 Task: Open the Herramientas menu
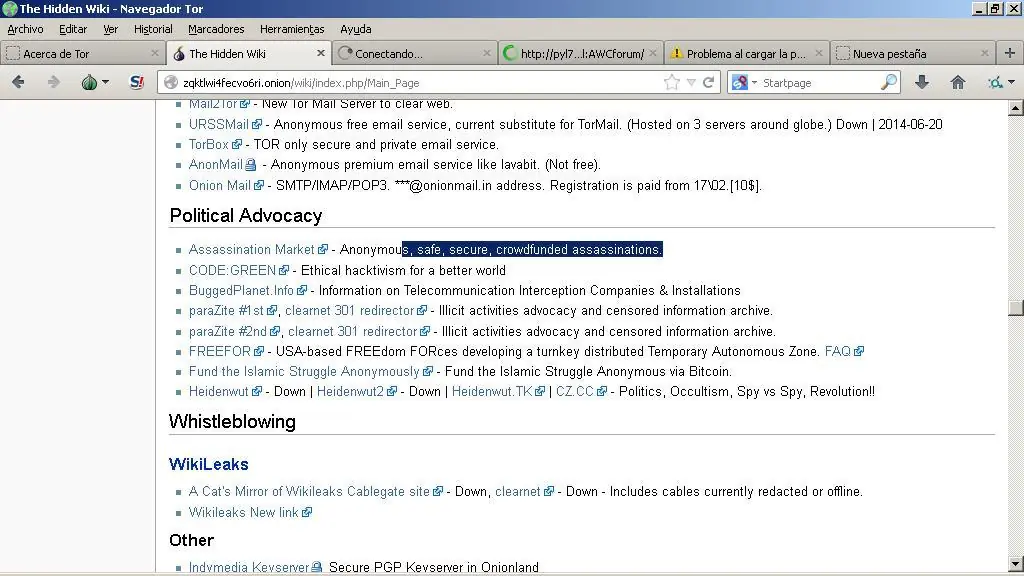click(x=292, y=29)
